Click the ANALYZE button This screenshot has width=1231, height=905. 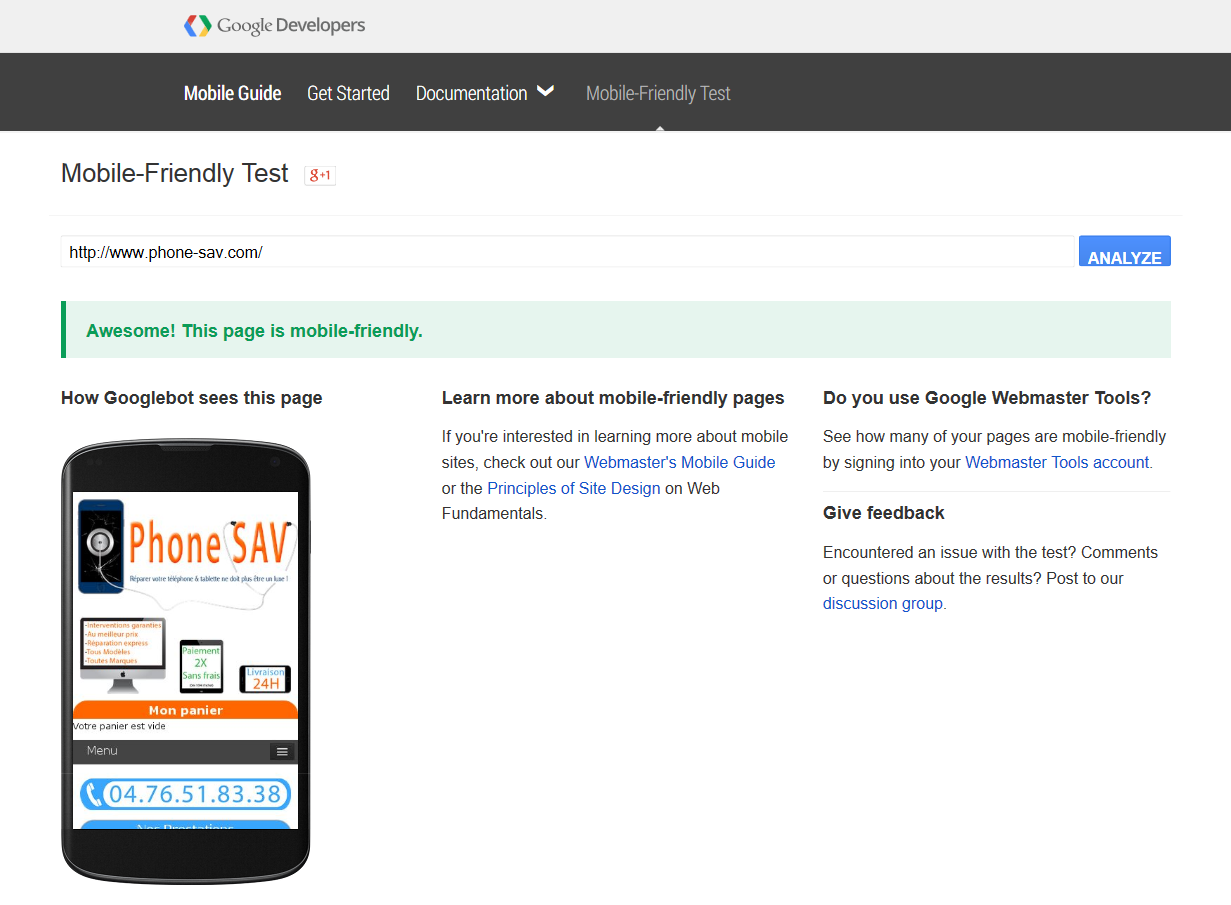click(1125, 252)
